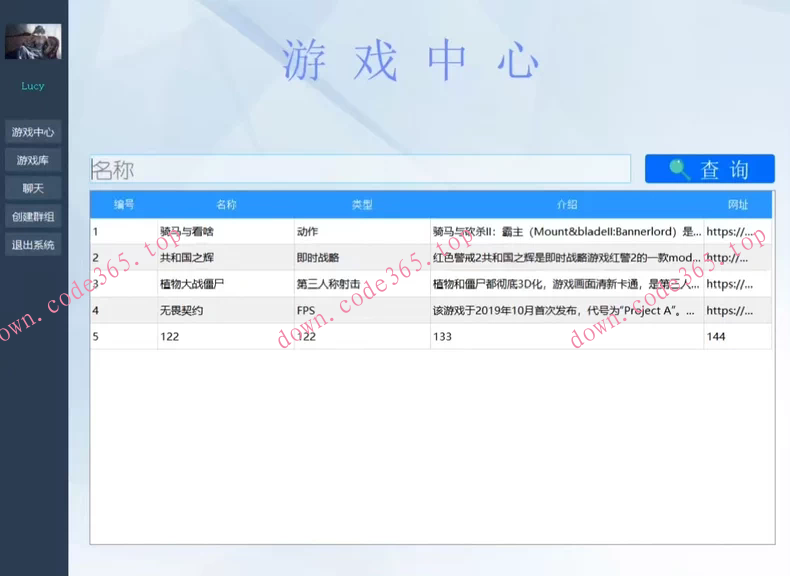Click the 红色警戒2共和国之辉 description cell
790x576 pixels.
click(x=567, y=258)
